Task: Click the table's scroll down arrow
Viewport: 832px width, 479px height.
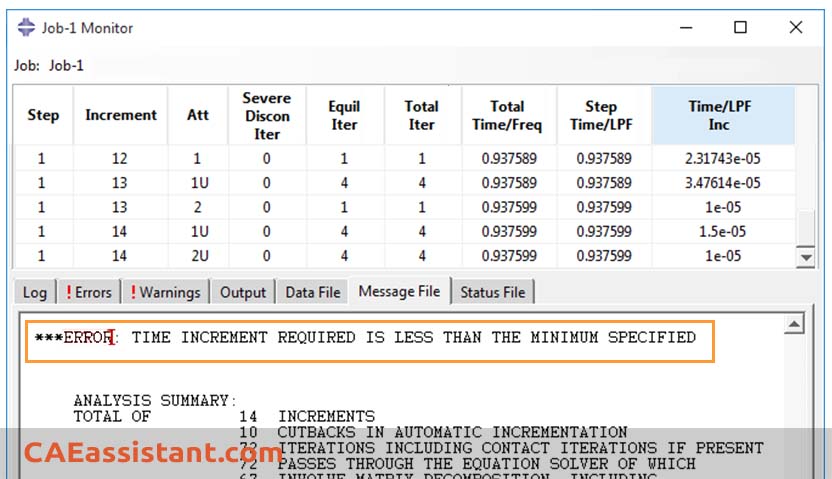Action: coord(806,258)
